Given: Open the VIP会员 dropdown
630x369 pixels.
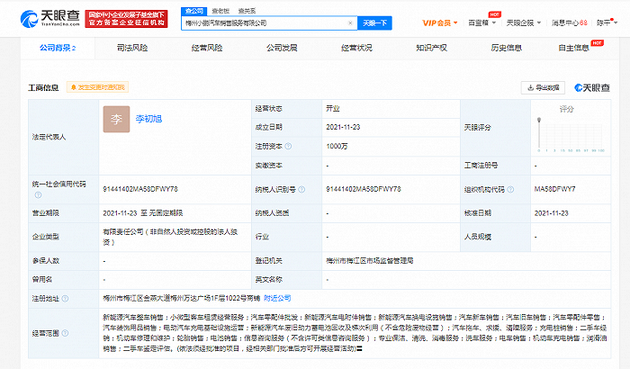Looking at the screenshot, I should (x=440, y=23).
